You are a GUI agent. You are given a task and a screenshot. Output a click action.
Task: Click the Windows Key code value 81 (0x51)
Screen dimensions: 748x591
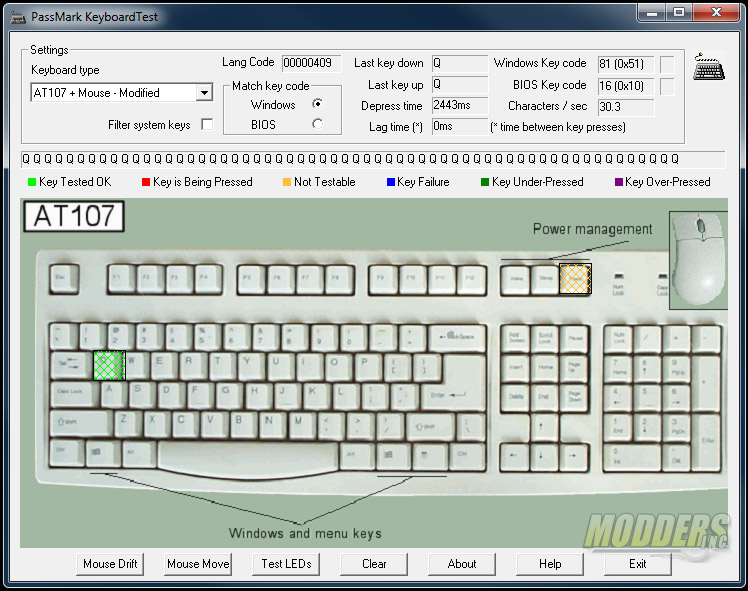click(626, 64)
